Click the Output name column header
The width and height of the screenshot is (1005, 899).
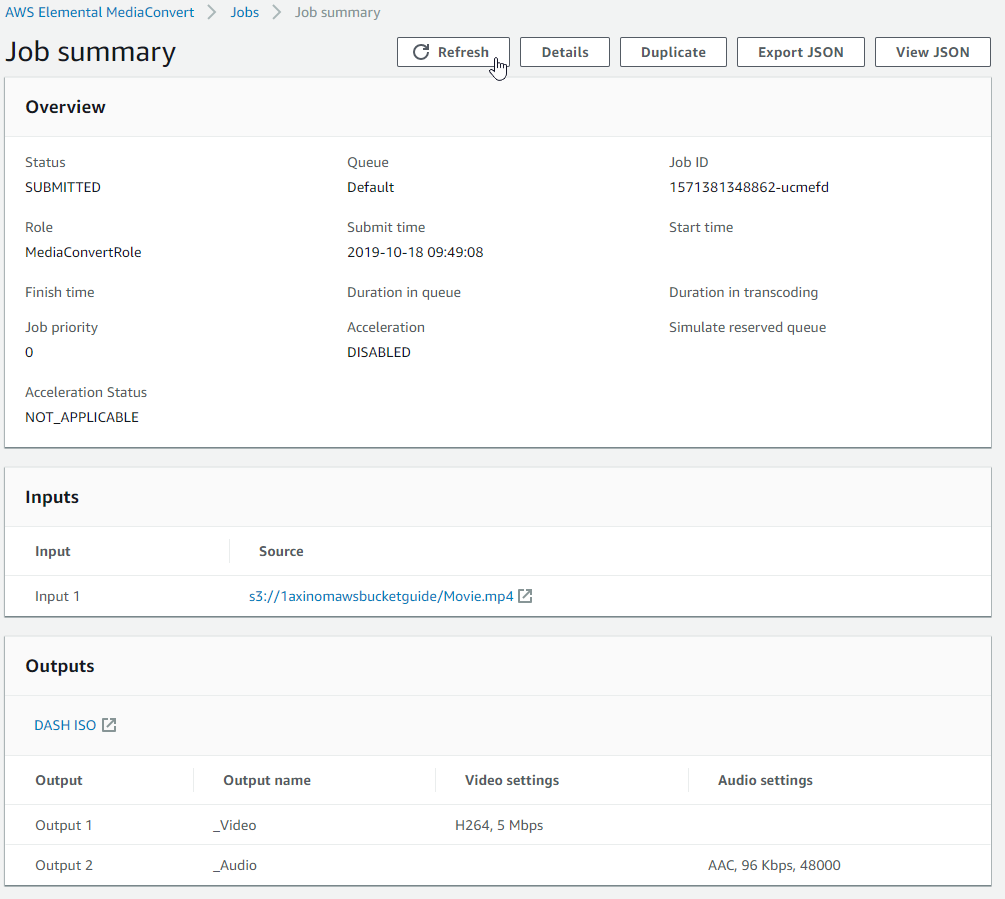pos(267,780)
